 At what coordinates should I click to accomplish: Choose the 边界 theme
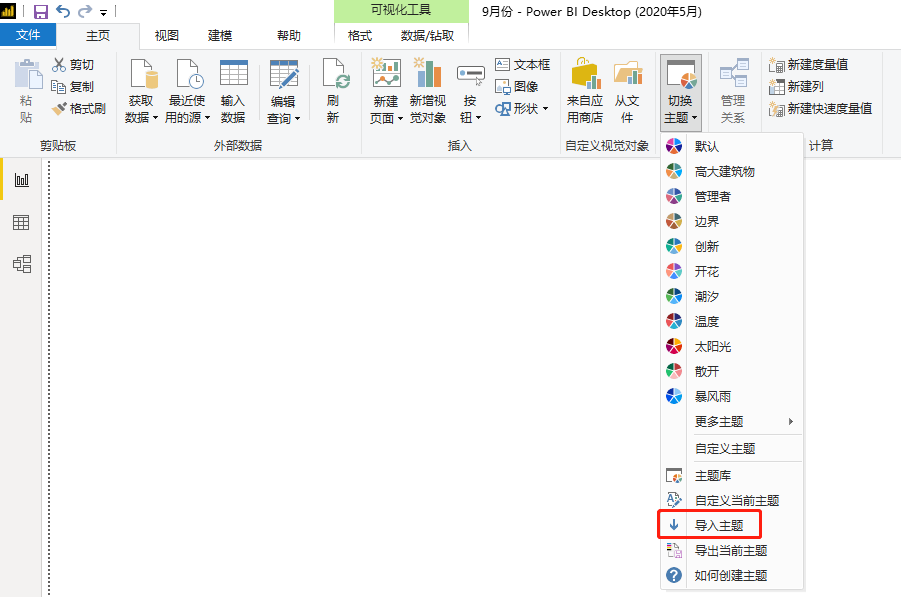(x=731, y=221)
